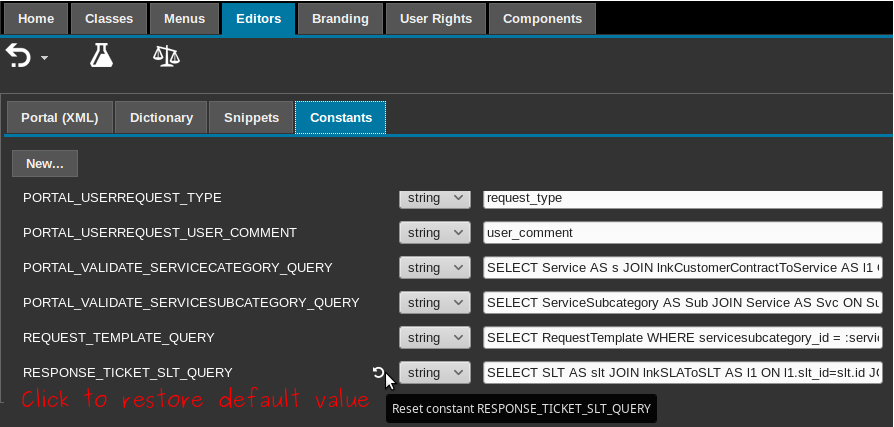The image size is (894, 427).
Task: Edit the user_comment value field
Action: pos(682,233)
